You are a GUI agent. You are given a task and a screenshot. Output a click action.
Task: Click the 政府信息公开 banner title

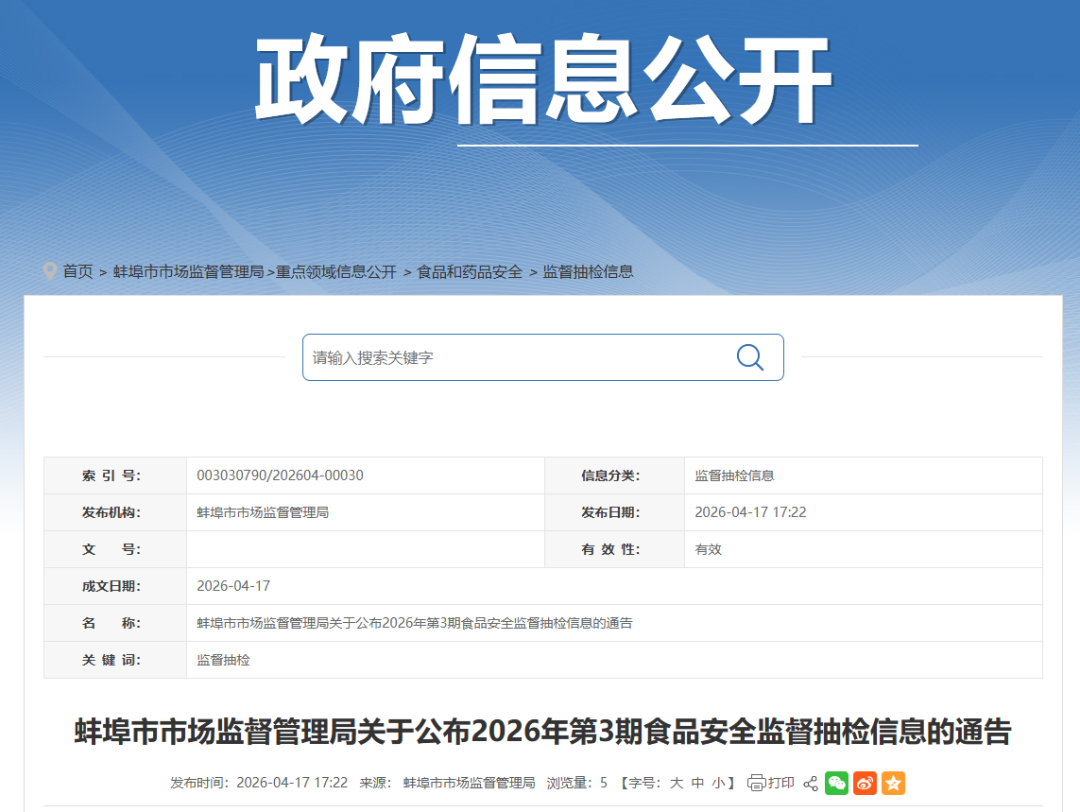[543, 80]
